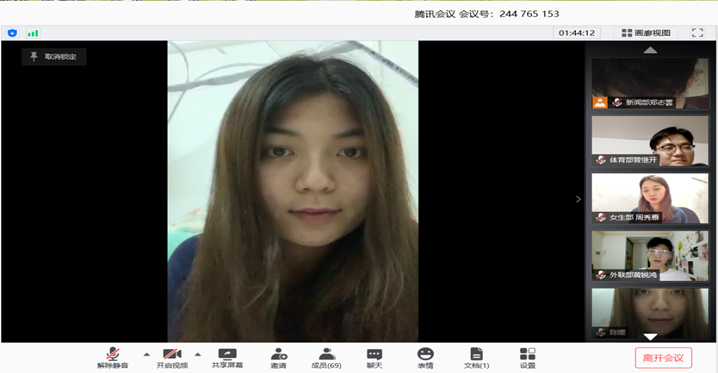Open the 表情 emoji reactions
718x373 pixels.
click(x=425, y=358)
